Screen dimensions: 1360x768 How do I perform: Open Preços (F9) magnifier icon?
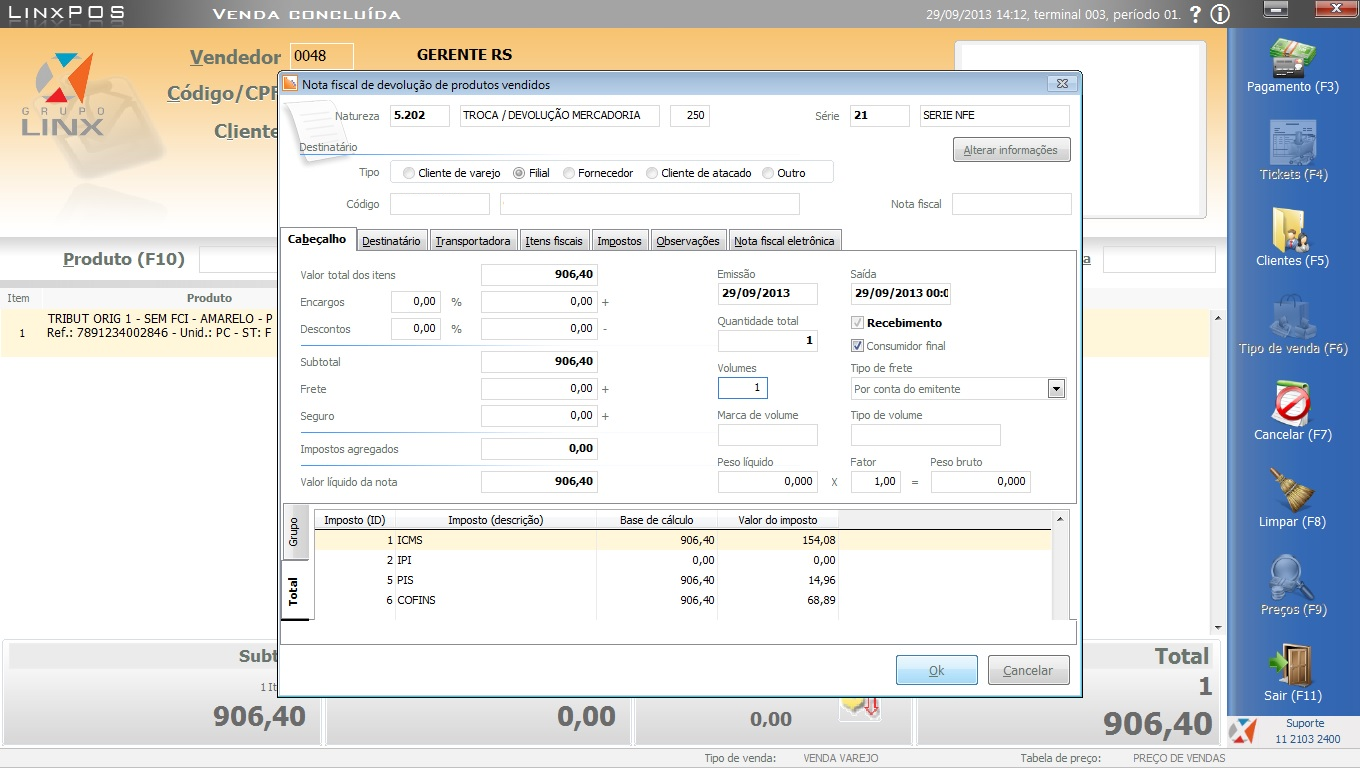pyautogui.click(x=1292, y=578)
